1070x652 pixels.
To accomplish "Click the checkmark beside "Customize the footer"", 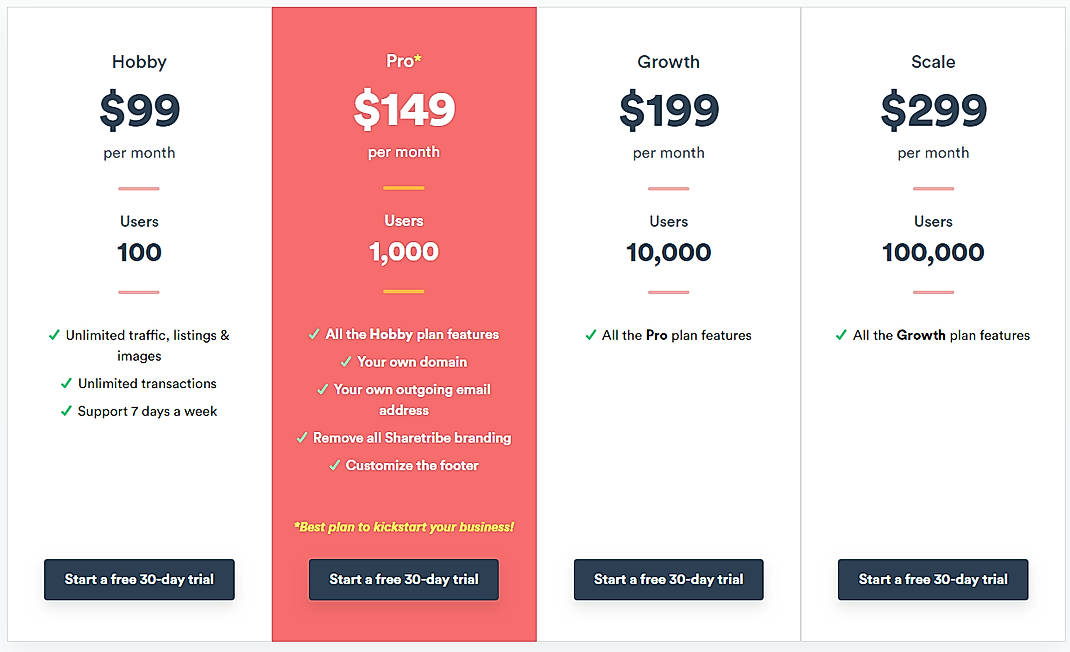I will [337, 465].
